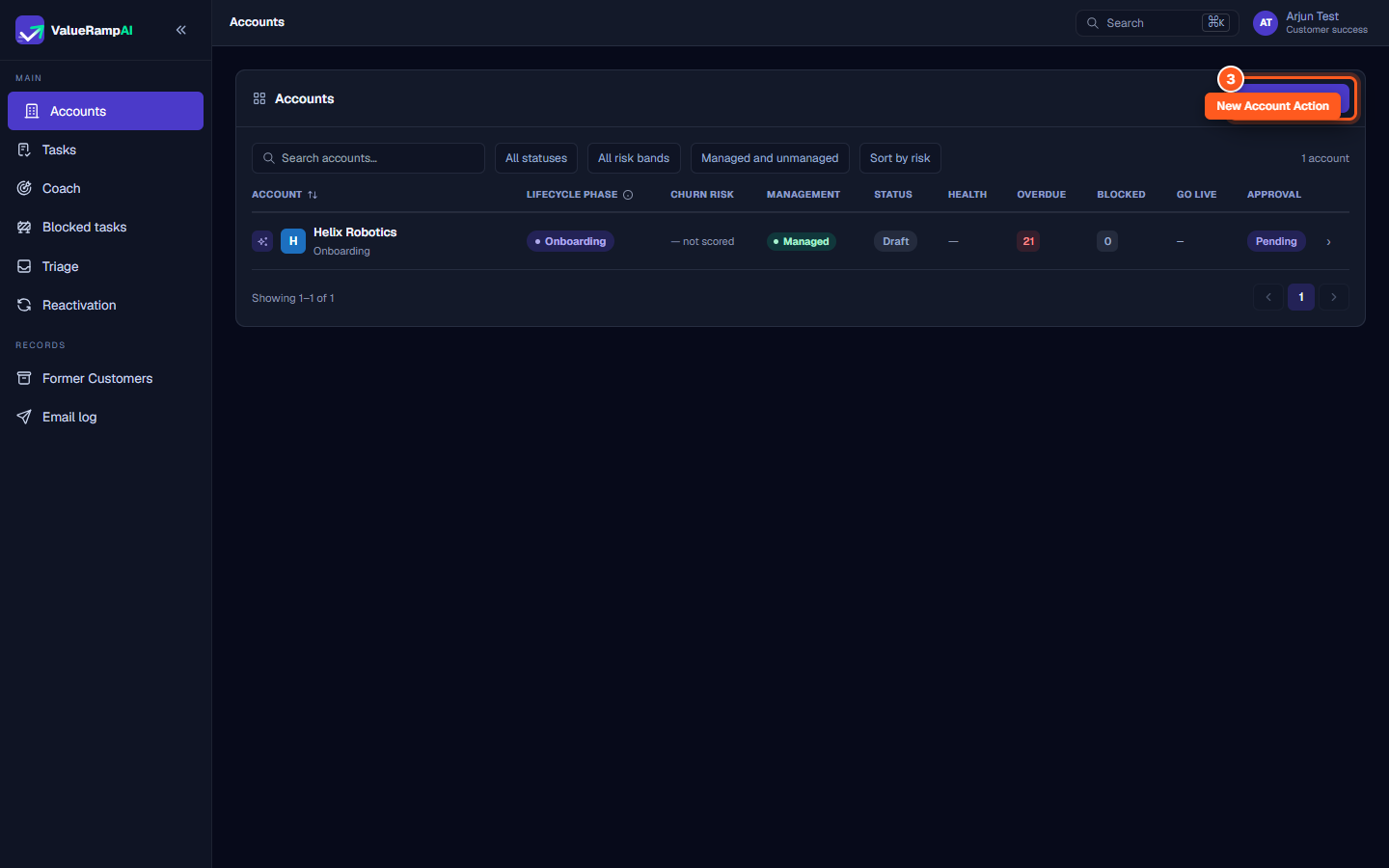Click the Reactivation refresh icon

(24, 305)
